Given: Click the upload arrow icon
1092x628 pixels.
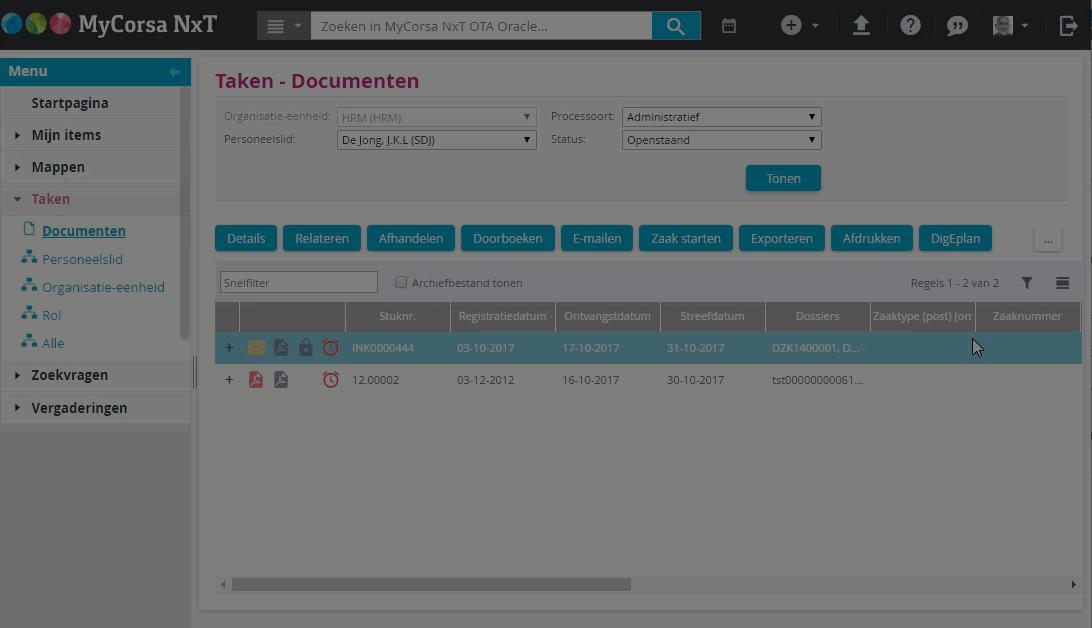Looking at the screenshot, I should click(x=861, y=26).
